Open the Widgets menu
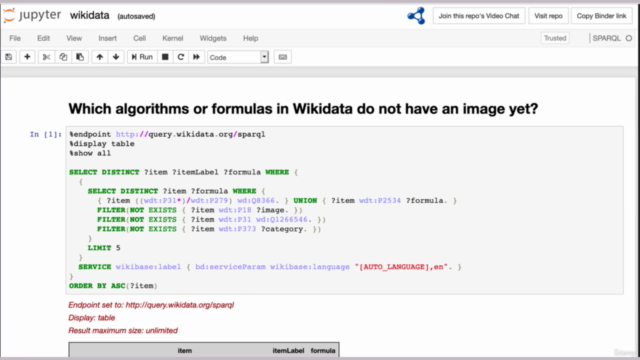This screenshot has width=640, height=360. pos(213,38)
